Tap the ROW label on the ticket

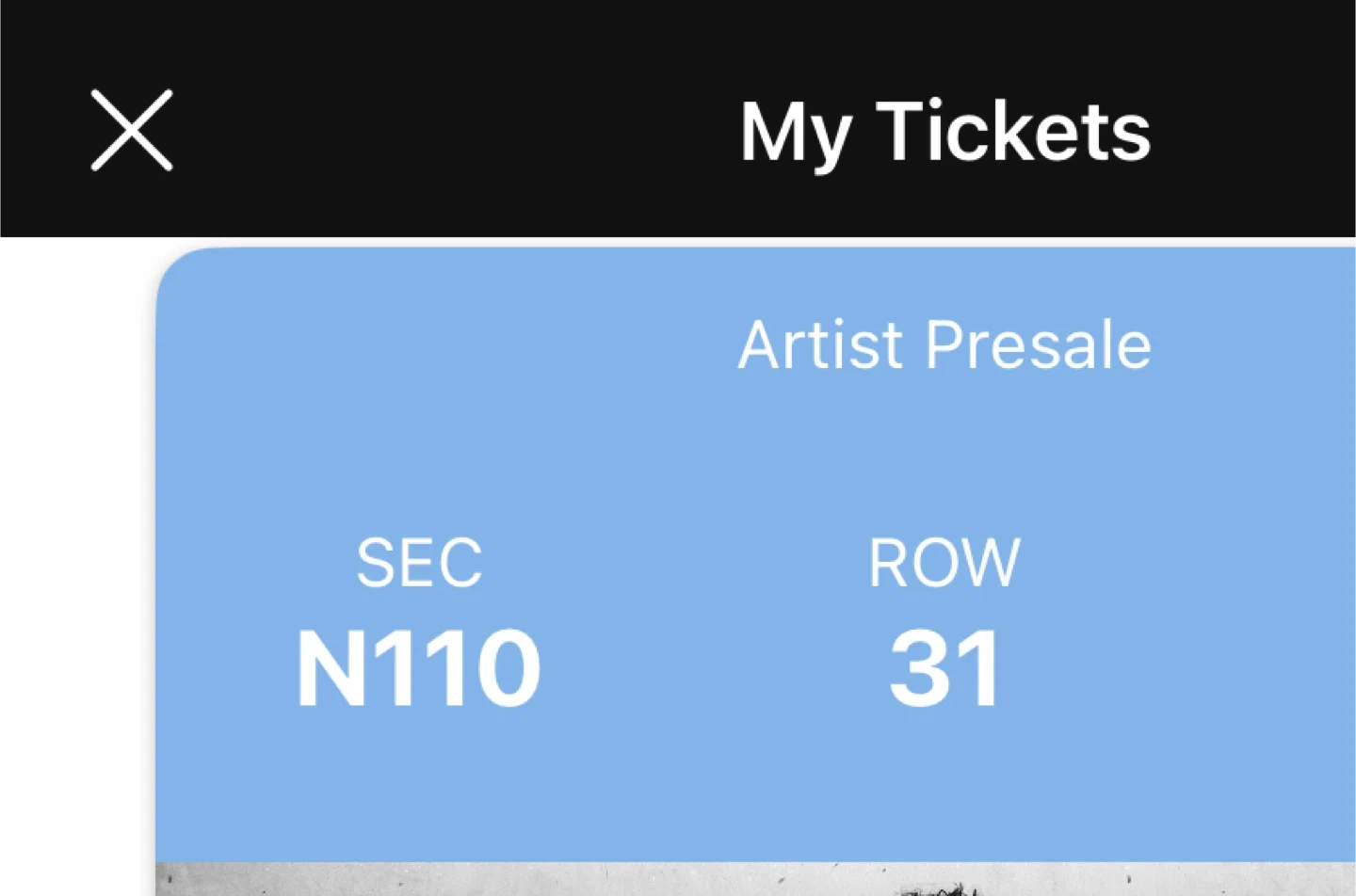point(944,563)
